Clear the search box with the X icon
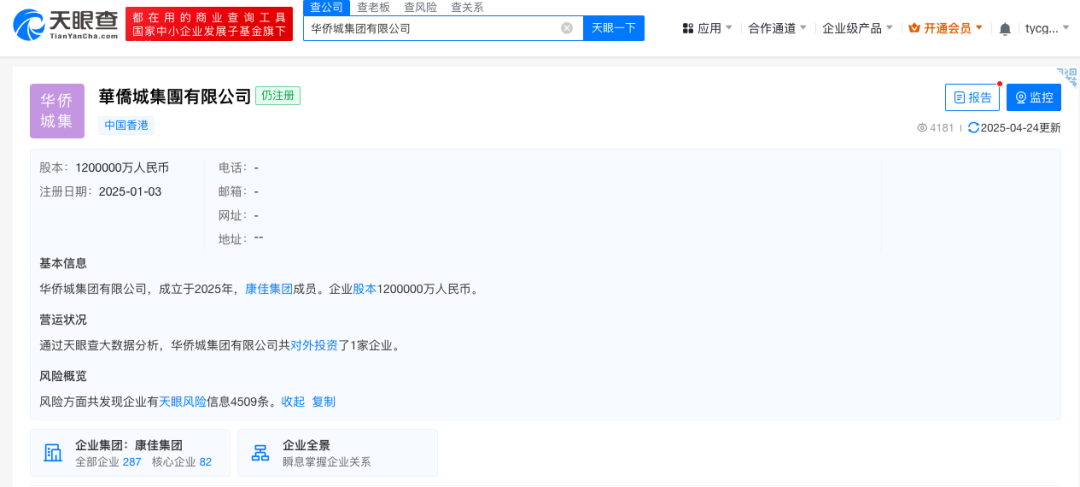The height and width of the screenshot is (487, 1080). pyautogui.click(x=567, y=28)
